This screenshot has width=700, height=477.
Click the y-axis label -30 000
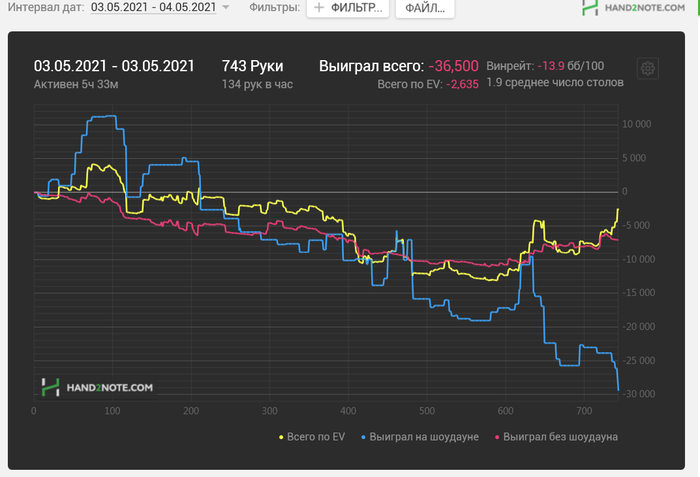coord(639,394)
